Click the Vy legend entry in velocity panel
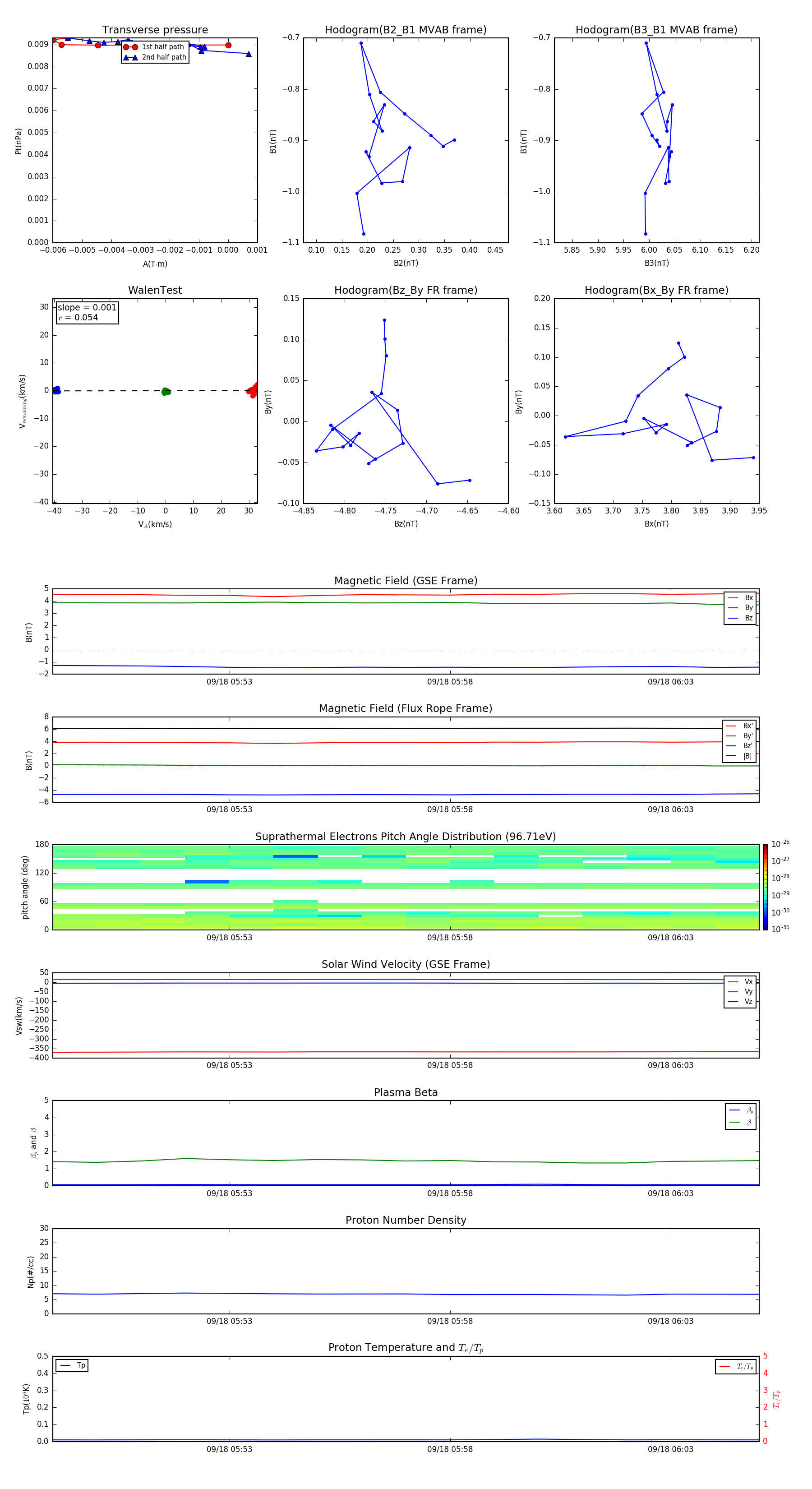This screenshot has width=812, height=1489. 740,992
